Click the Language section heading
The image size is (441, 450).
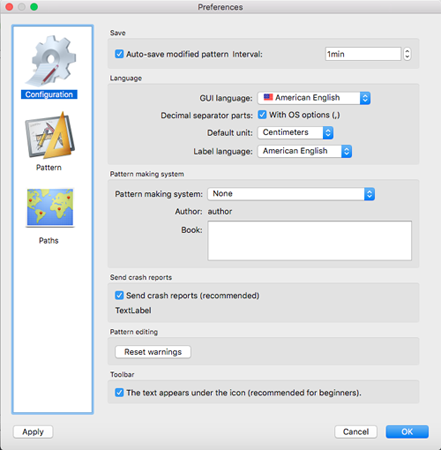pyautogui.click(x=126, y=78)
